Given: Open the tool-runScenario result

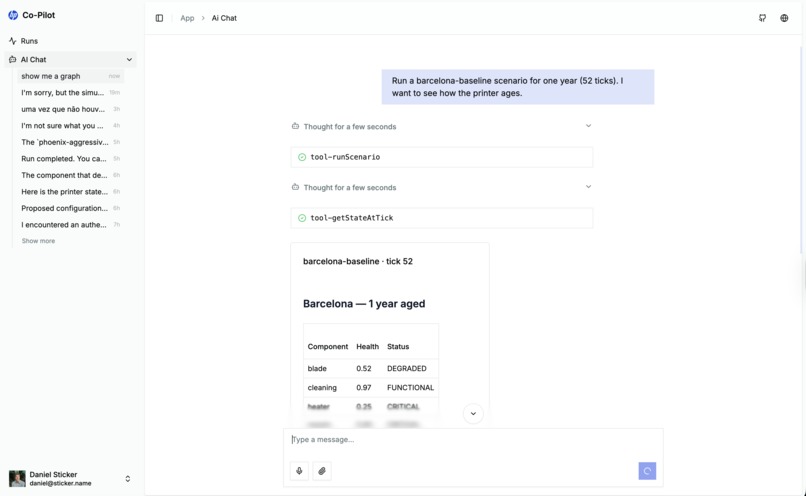Looking at the screenshot, I should click(x=442, y=157).
